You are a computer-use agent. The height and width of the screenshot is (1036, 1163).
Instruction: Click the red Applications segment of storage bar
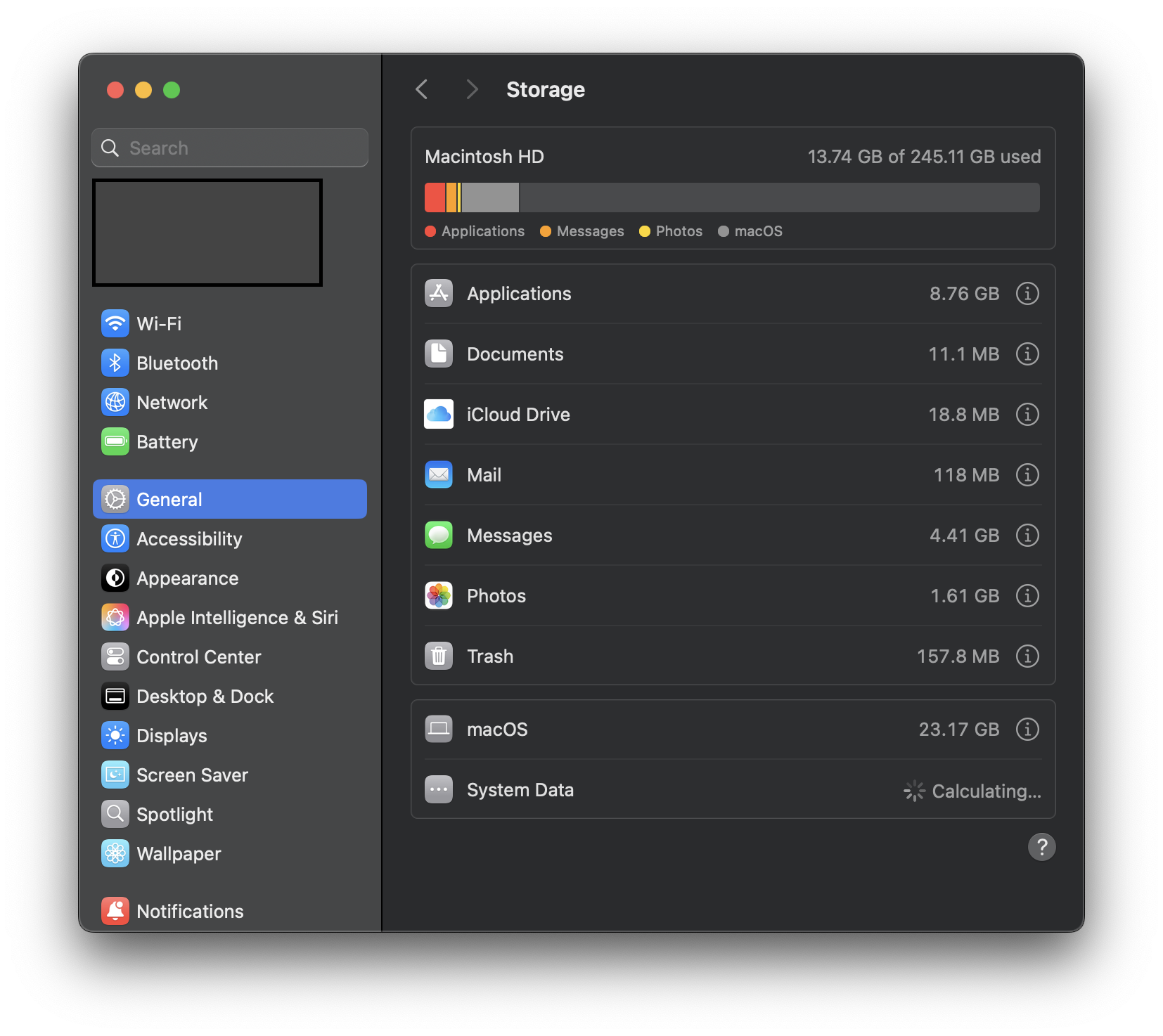coord(435,198)
